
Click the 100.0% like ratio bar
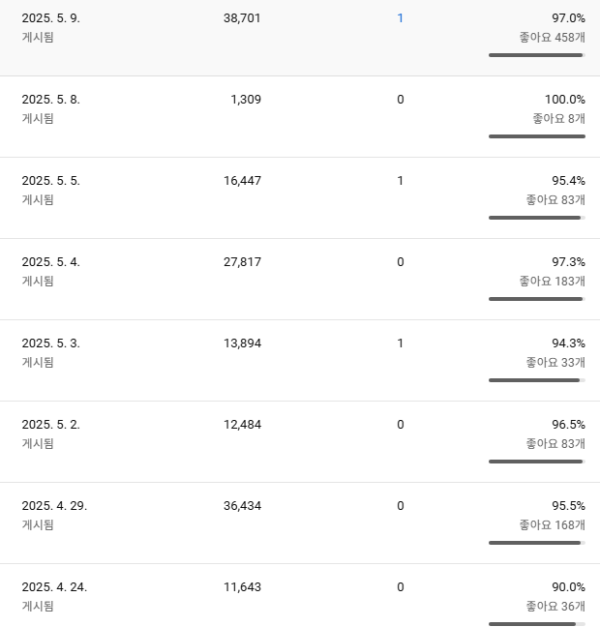[x=536, y=136]
